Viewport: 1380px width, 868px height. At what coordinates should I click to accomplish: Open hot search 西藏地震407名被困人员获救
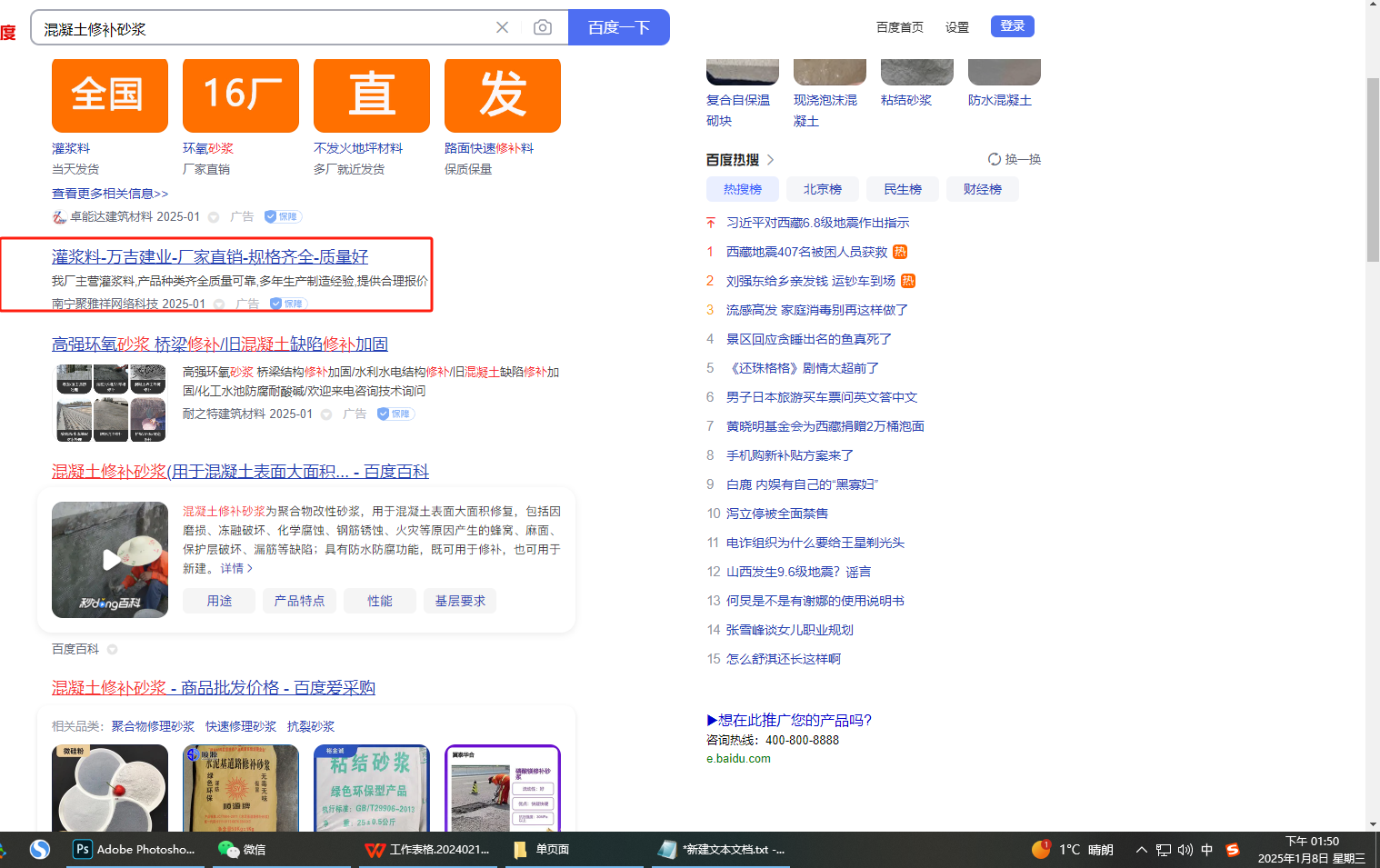point(806,252)
